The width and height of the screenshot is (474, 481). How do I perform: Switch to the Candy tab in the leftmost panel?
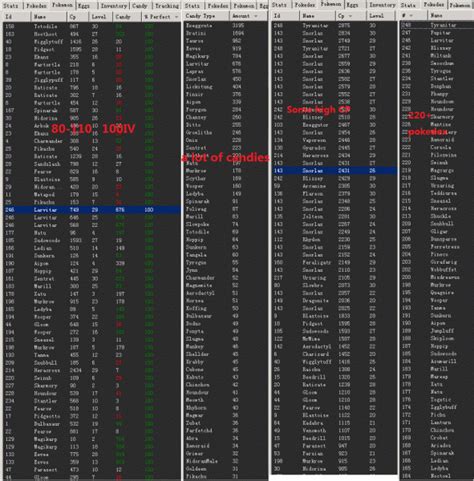(x=140, y=6)
